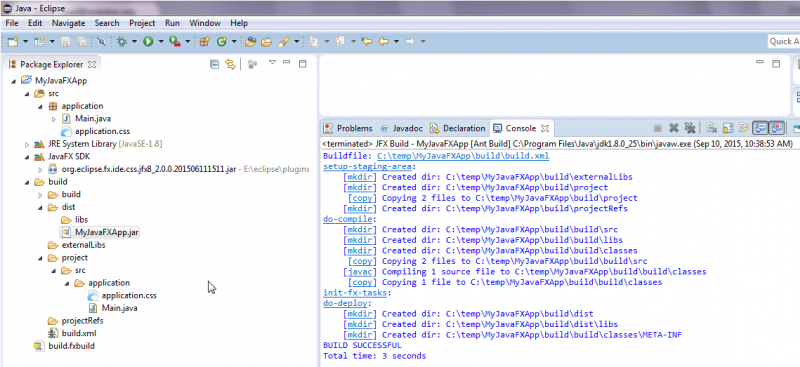Click the New Java Class icon
This screenshot has height=367, width=800.
[x=221, y=42]
